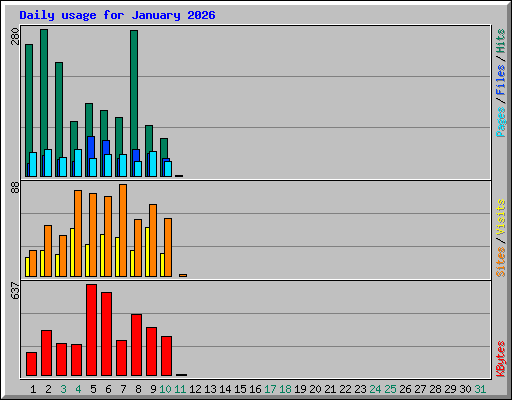Viewport: 512px width, 400px height.
Task: Click the green day 4 axis label
Action: tap(78, 389)
